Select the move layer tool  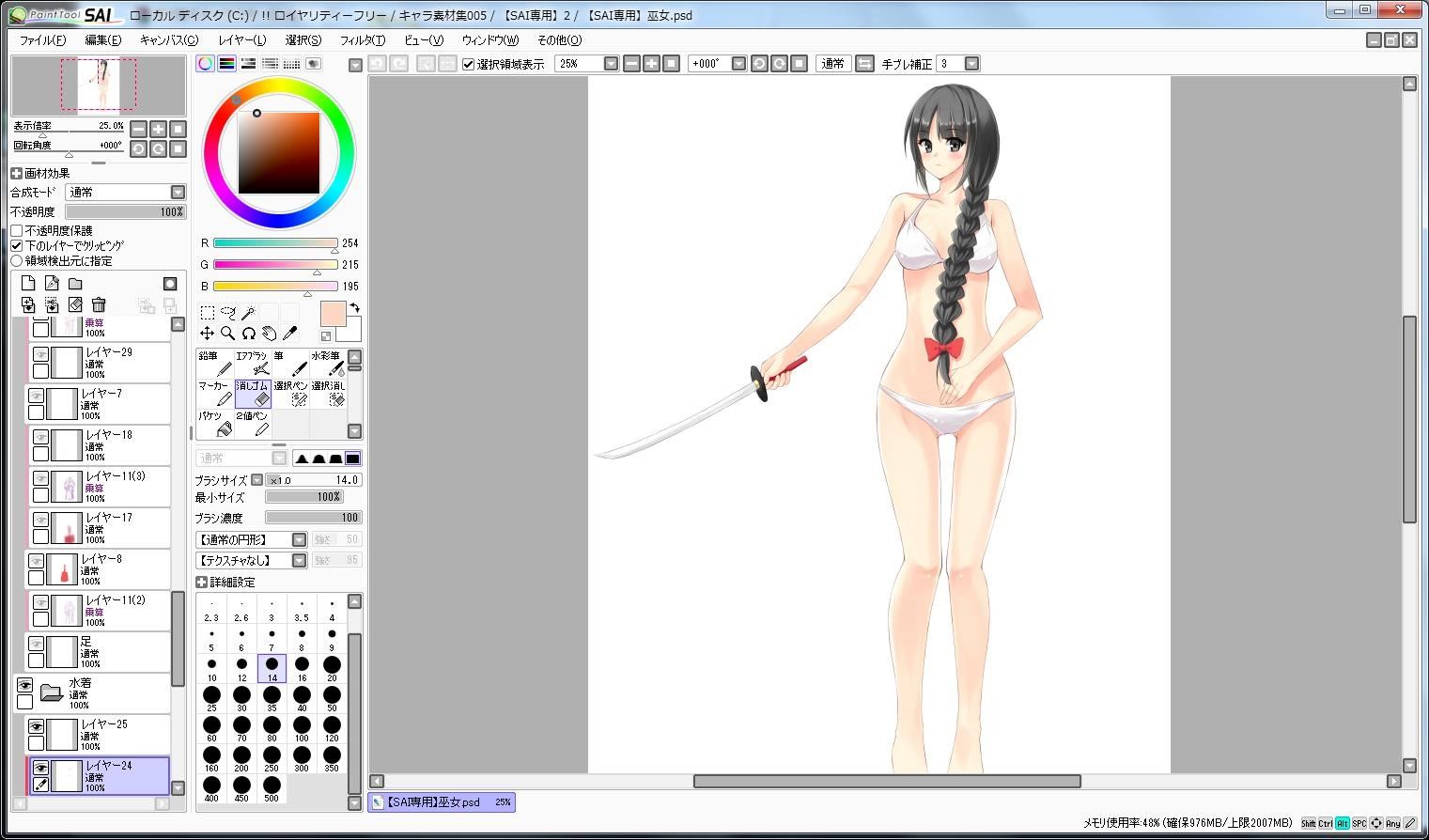pos(207,334)
